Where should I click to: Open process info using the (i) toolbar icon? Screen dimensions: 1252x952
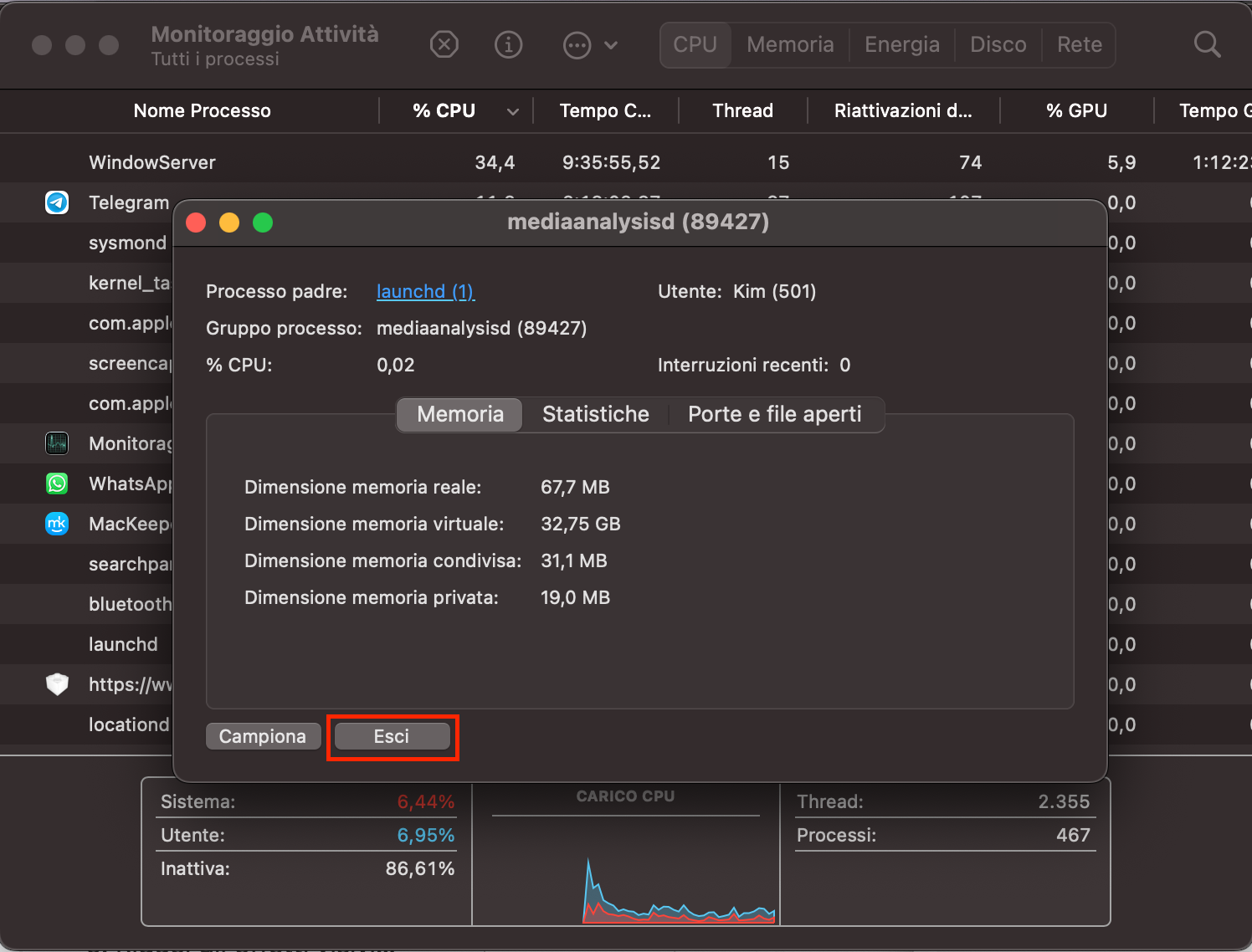tap(508, 44)
